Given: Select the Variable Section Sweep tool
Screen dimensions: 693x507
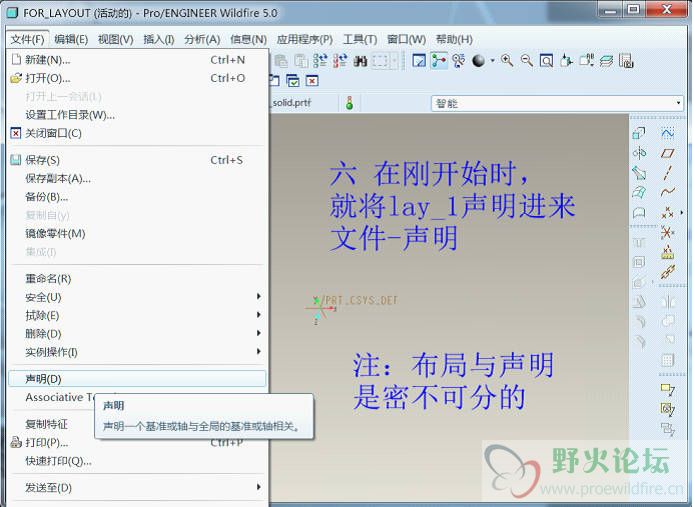Looking at the screenshot, I should (639, 173).
